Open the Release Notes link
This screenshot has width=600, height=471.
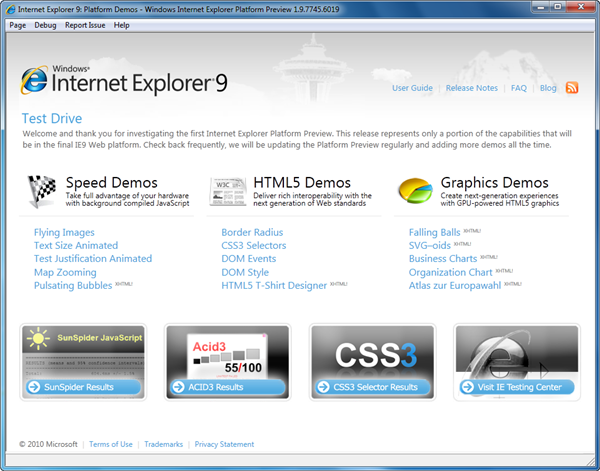tap(471, 88)
